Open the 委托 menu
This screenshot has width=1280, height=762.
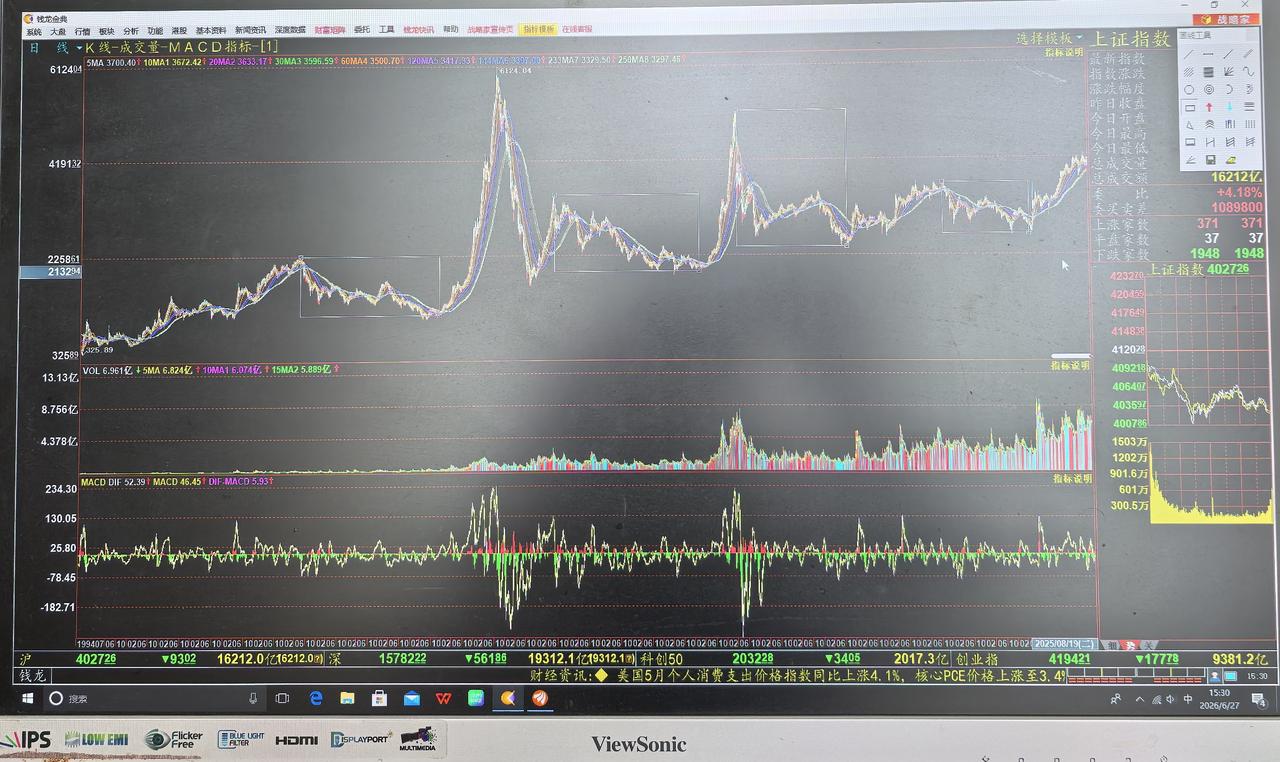pyautogui.click(x=362, y=30)
